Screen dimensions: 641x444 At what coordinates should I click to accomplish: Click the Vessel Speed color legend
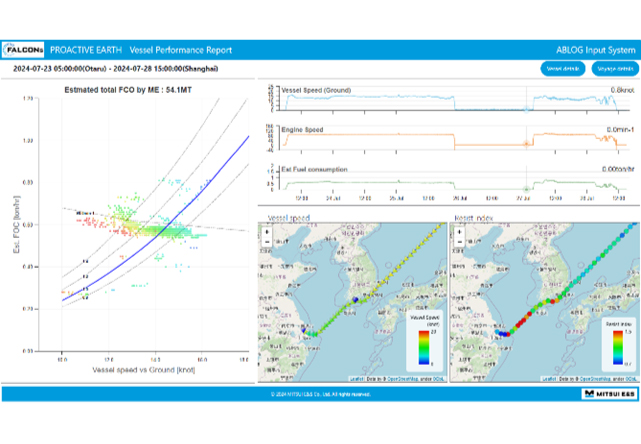pos(424,345)
